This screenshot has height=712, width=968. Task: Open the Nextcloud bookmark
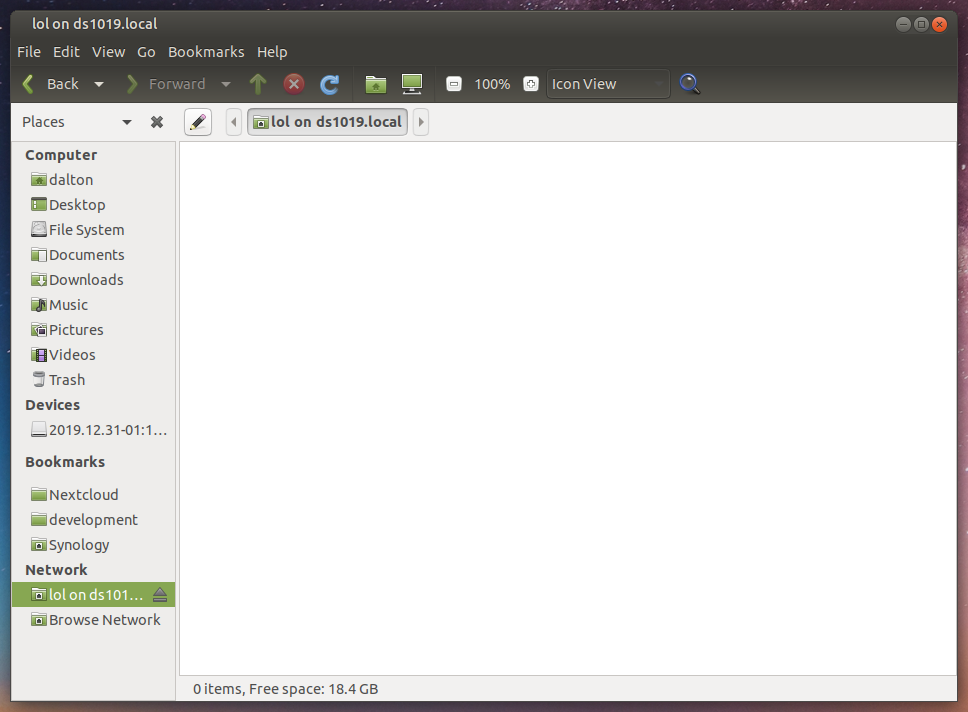point(93,495)
